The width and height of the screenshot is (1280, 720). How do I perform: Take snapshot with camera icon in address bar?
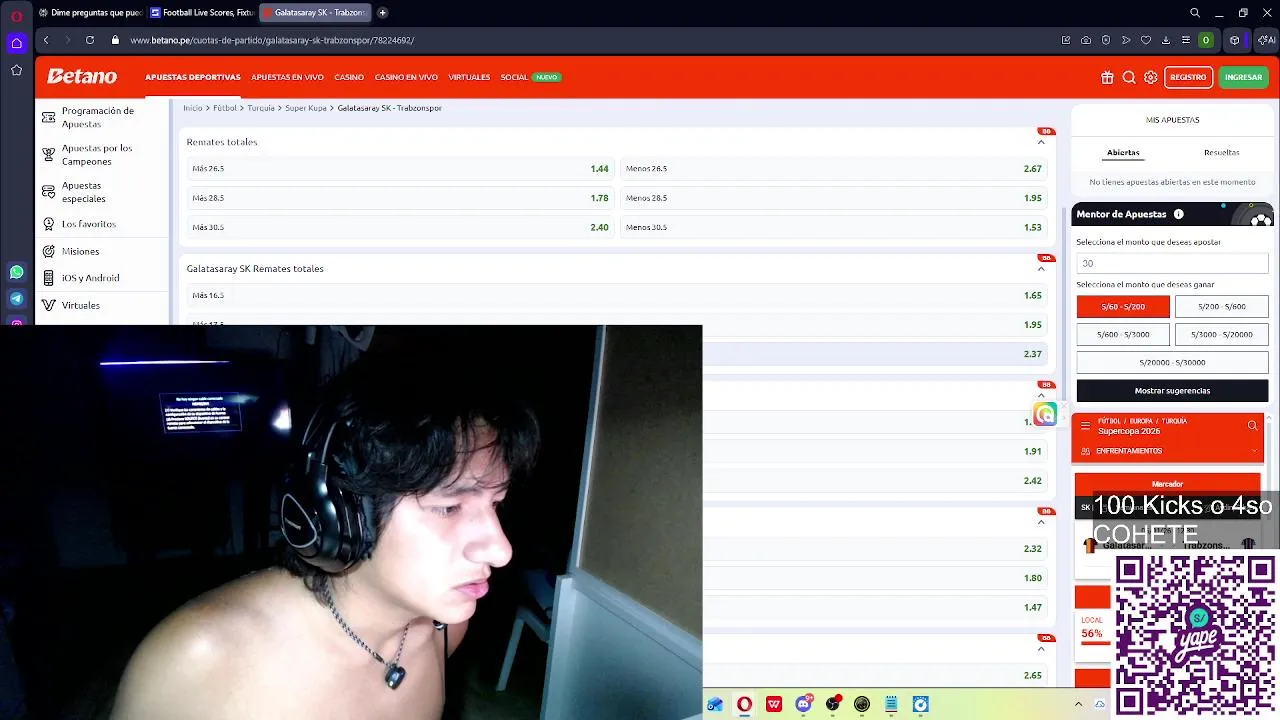pyautogui.click(x=1086, y=40)
